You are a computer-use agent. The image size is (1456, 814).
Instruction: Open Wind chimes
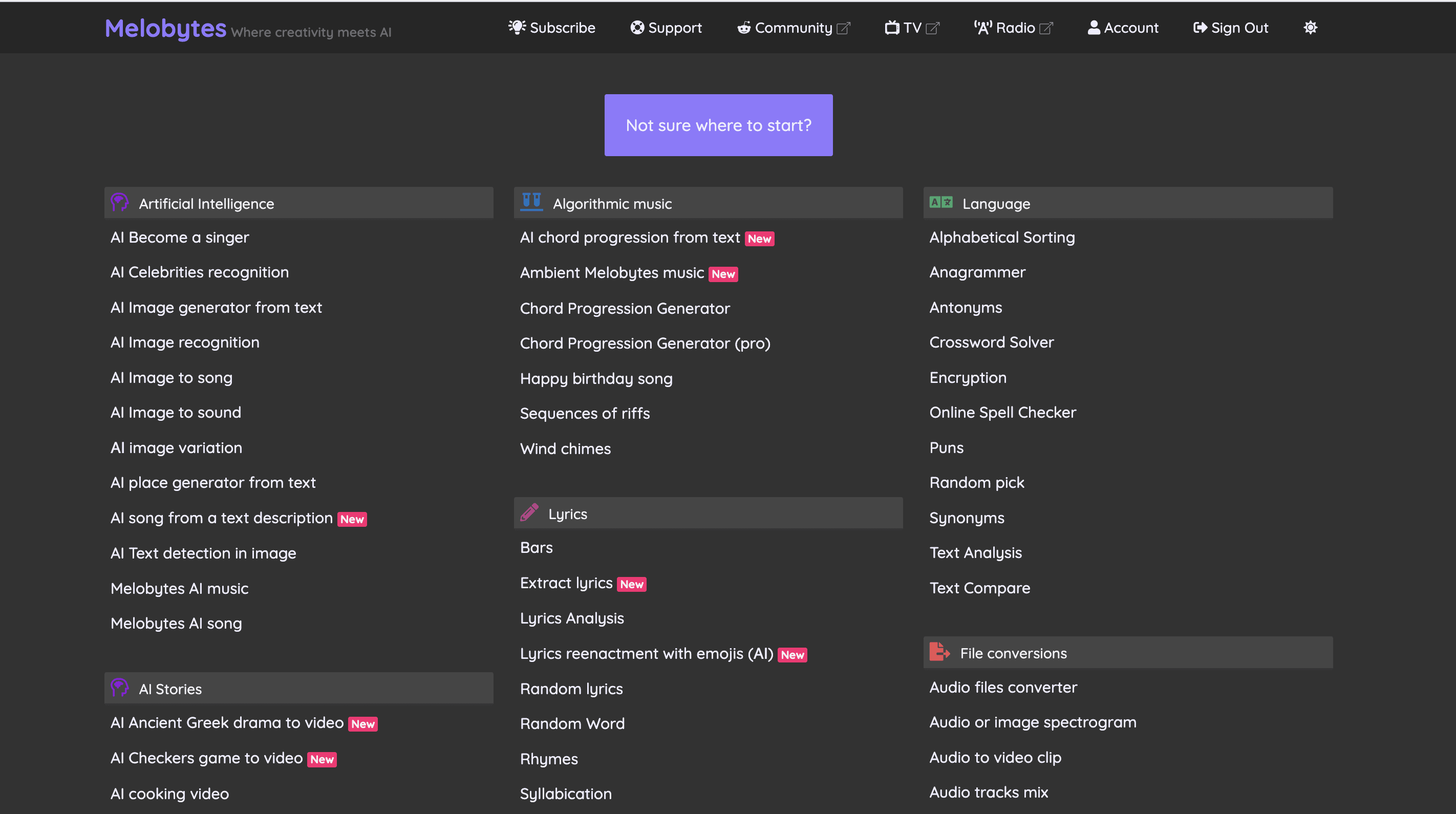click(565, 449)
